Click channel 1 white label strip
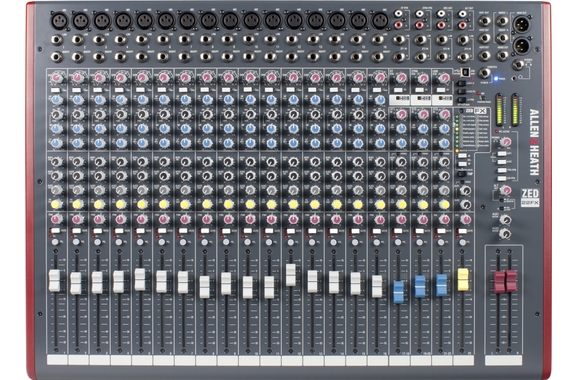 click(57, 360)
